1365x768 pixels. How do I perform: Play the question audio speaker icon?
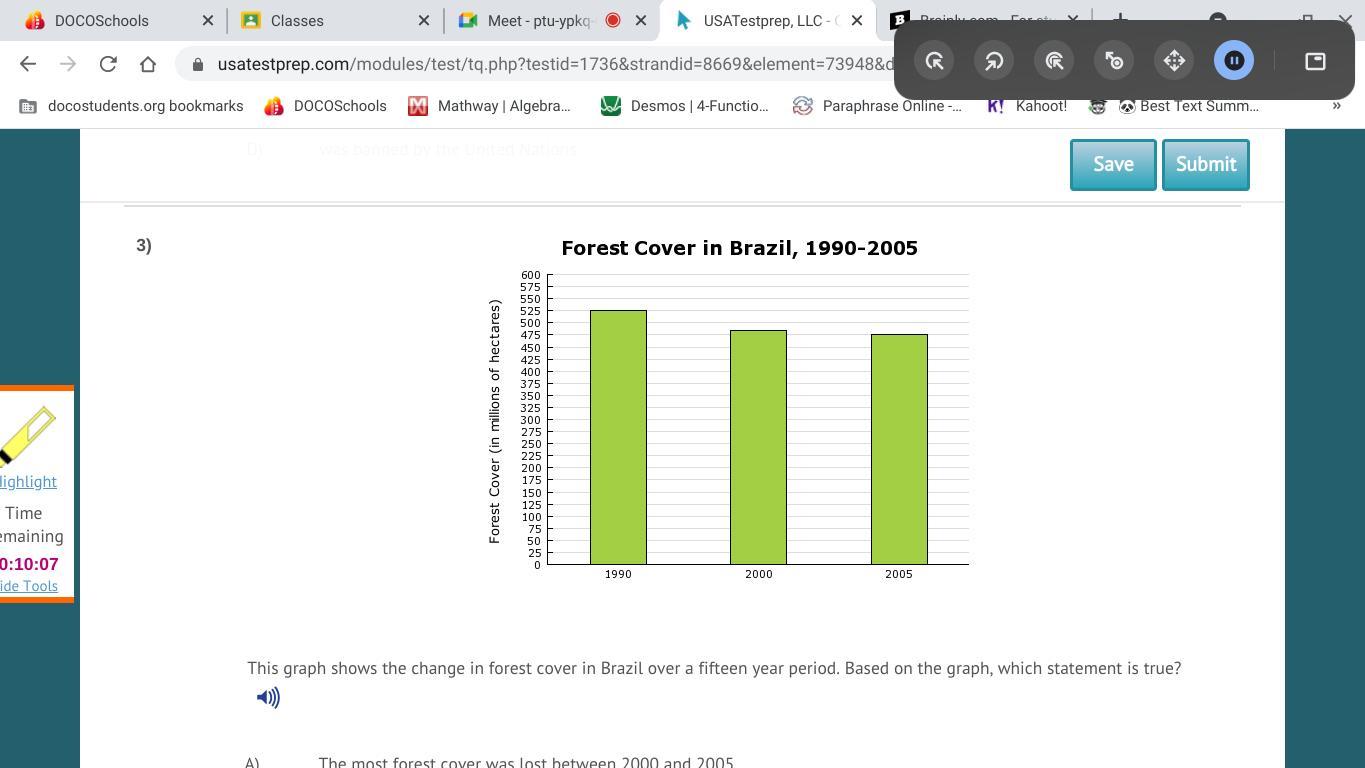tap(268, 697)
